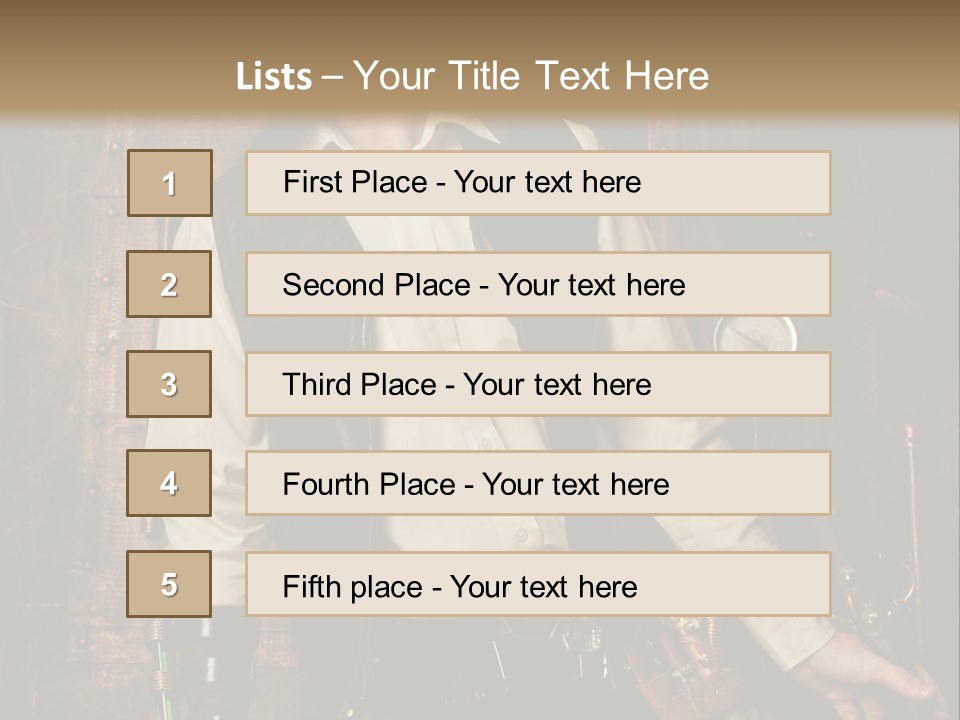This screenshot has width=960, height=720.
Task: Click 'Your text here' in Fourth Place row
Action: click(575, 485)
